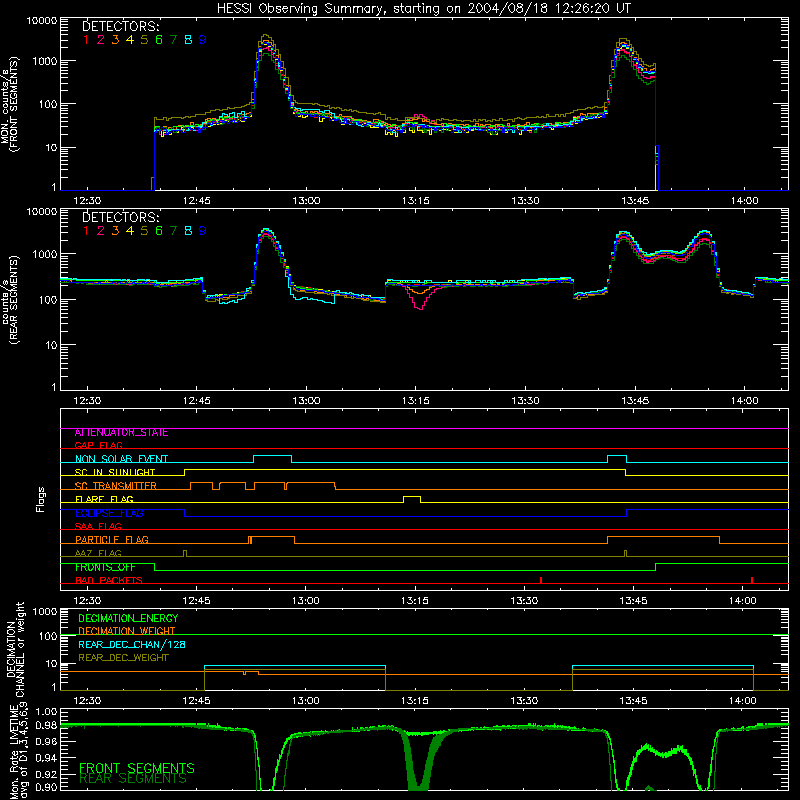The width and height of the screenshot is (800, 800).
Task: Select the "DETECTORS:" heading in the front segments plot
Action: click(121, 26)
